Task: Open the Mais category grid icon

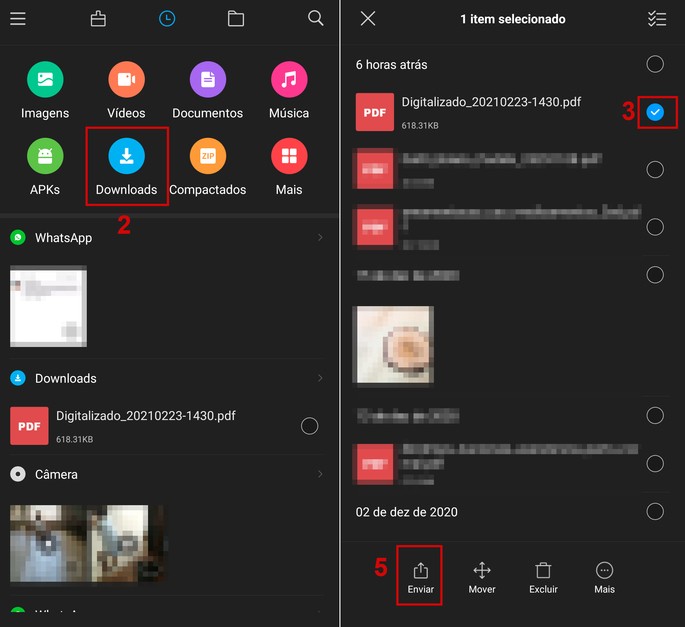Action: point(289,156)
